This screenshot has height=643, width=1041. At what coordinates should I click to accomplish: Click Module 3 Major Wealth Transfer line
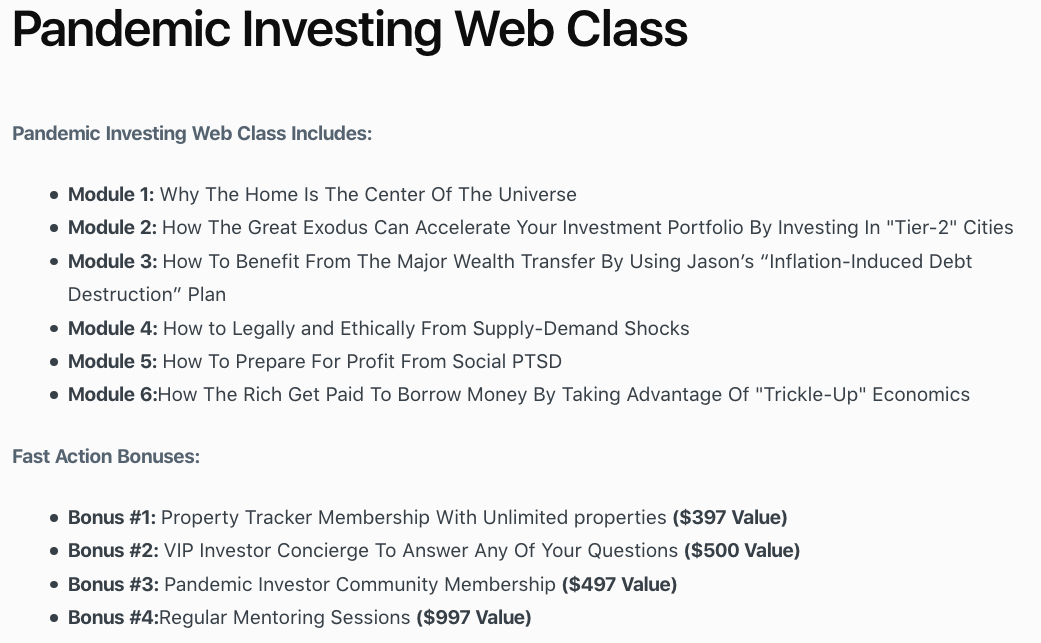click(x=520, y=261)
